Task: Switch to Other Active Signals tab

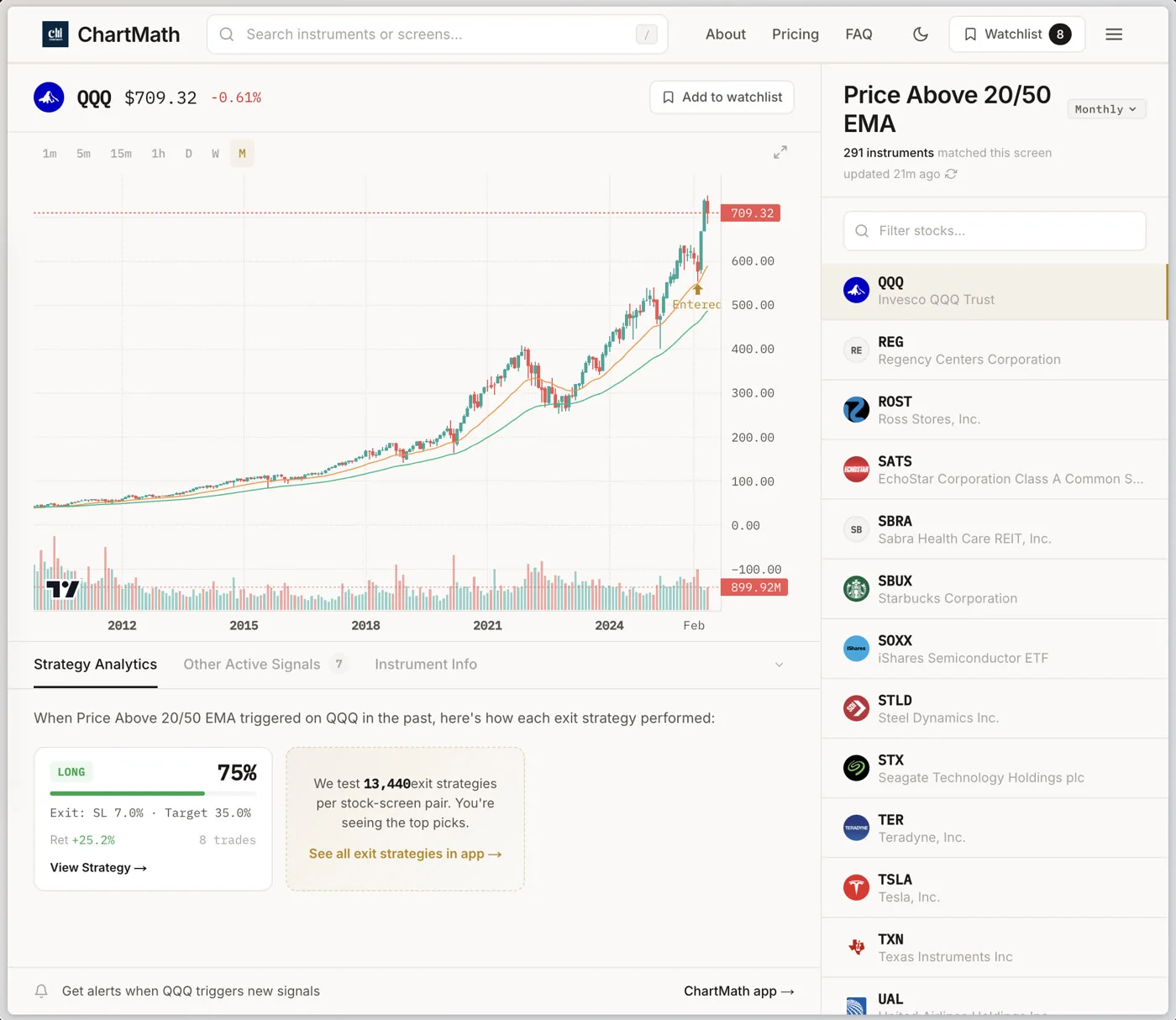Action: click(265, 665)
